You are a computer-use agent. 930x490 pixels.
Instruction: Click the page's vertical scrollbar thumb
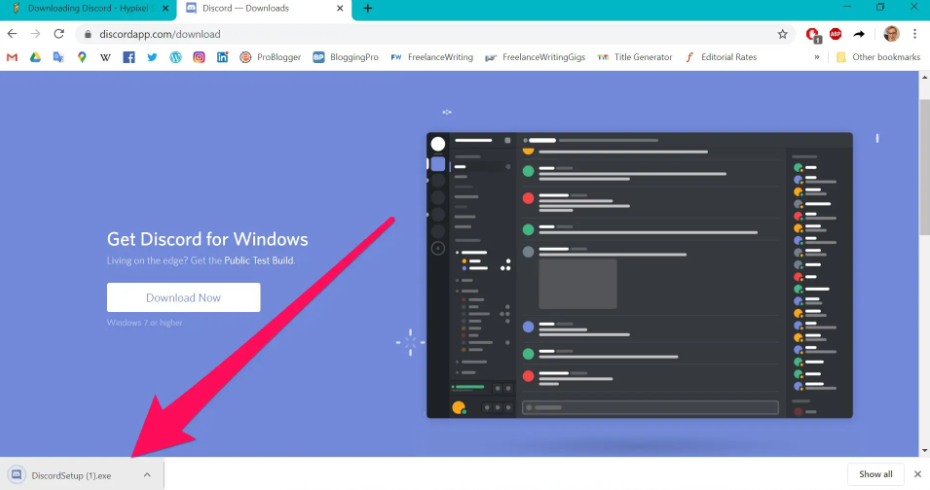coord(924,167)
